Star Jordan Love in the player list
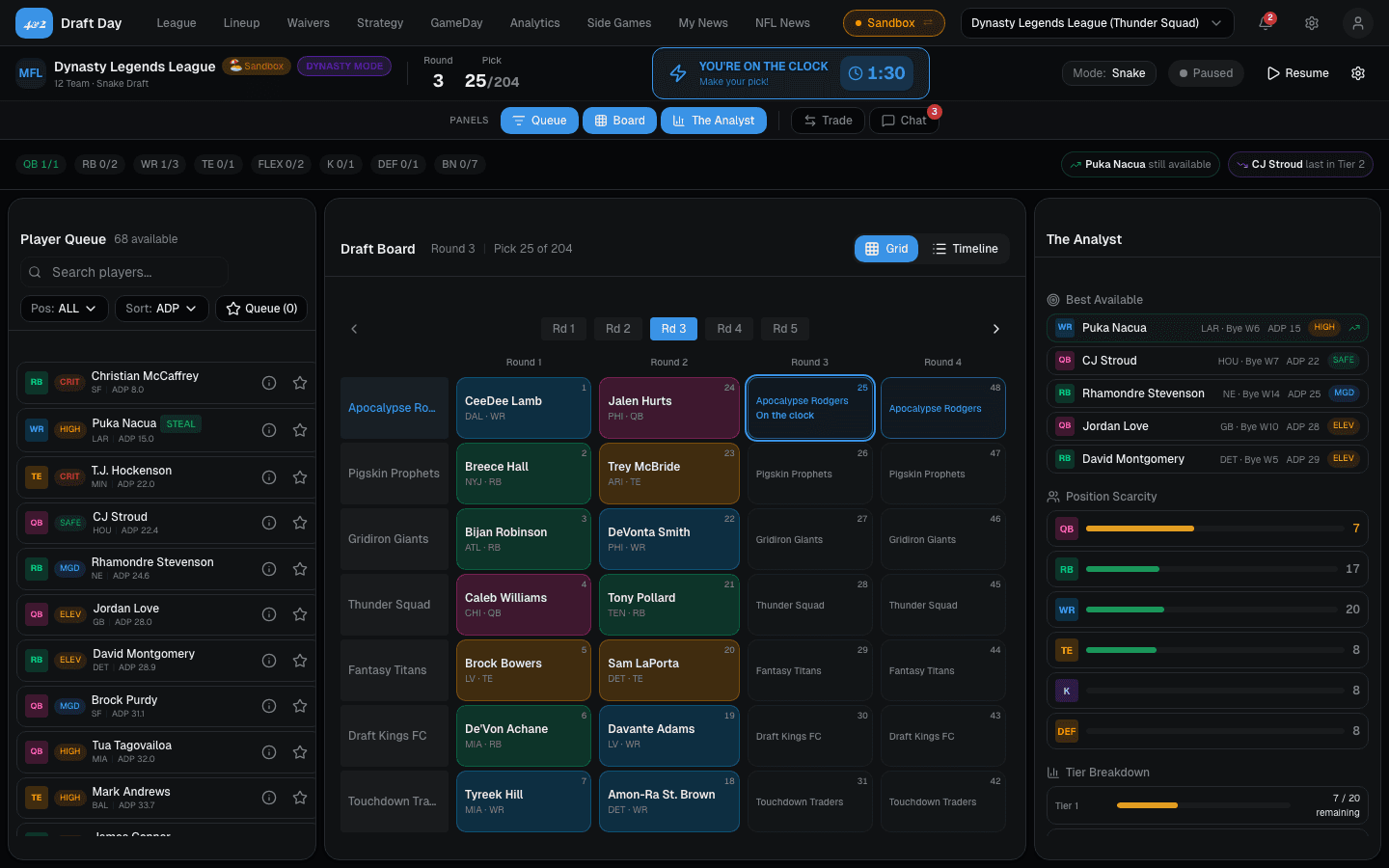Screen dimensions: 1389x868 click(x=300, y=614)
